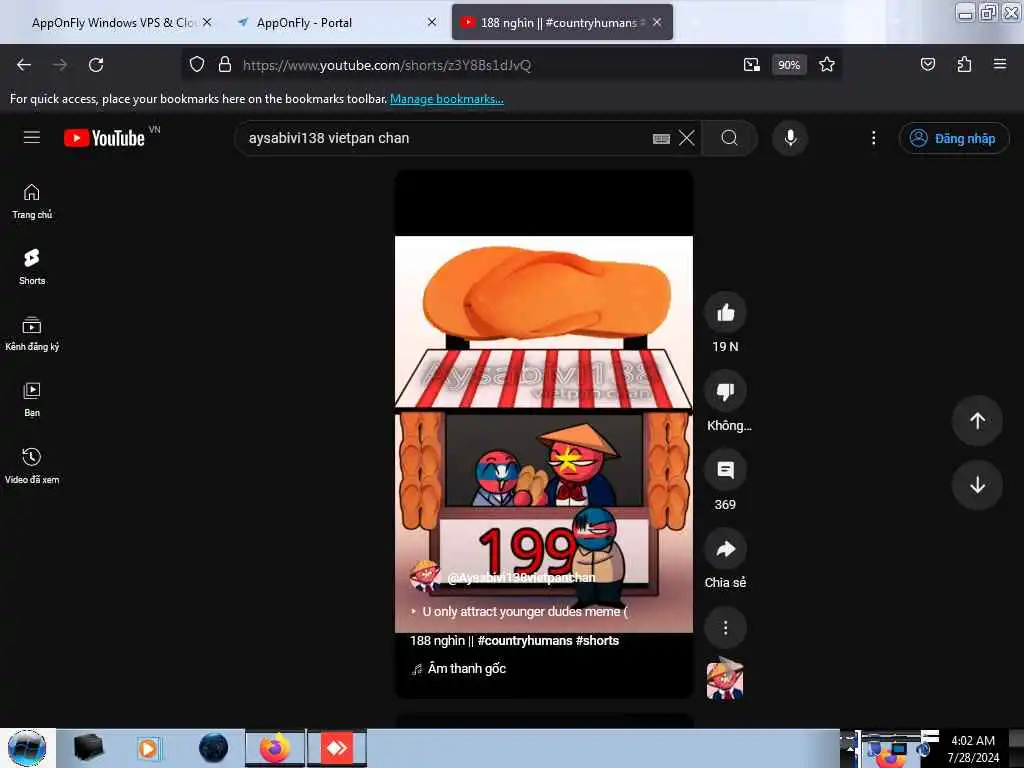Dislike the short with thumbs down
This screenshot has height=768, width=1024.
coord(726,391)
